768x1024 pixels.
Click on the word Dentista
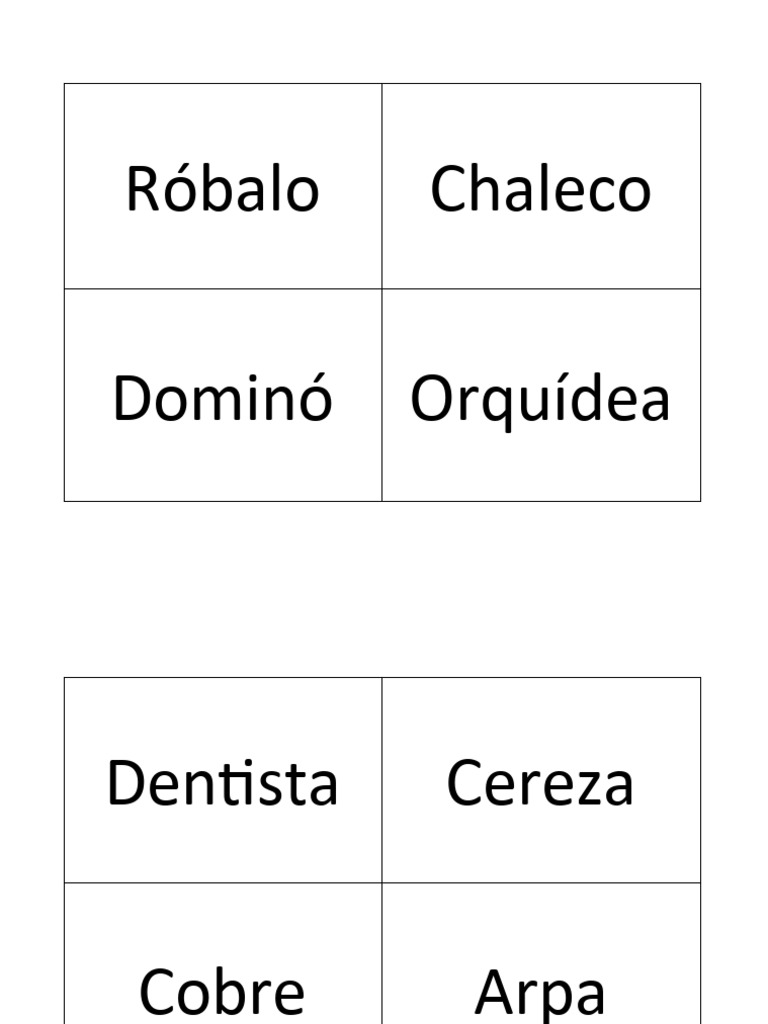(x=222, y=783)
